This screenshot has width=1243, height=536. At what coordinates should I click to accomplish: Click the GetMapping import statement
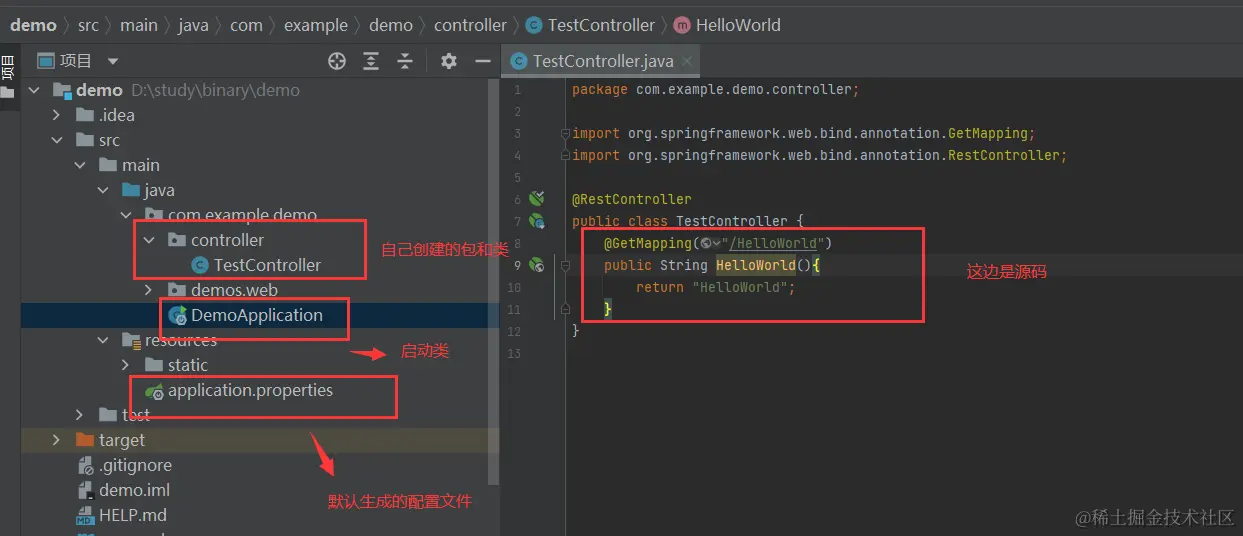point(803,133)
